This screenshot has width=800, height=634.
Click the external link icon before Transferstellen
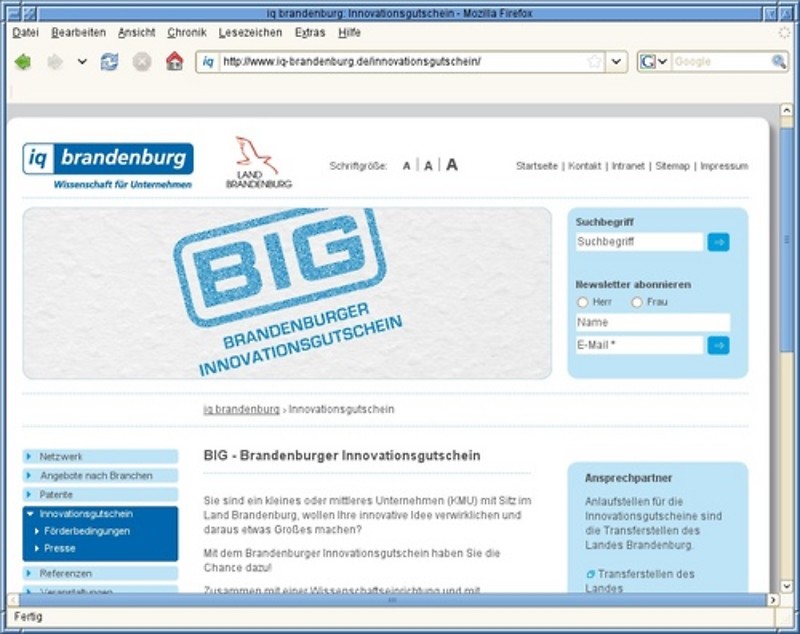click(590, 574)
